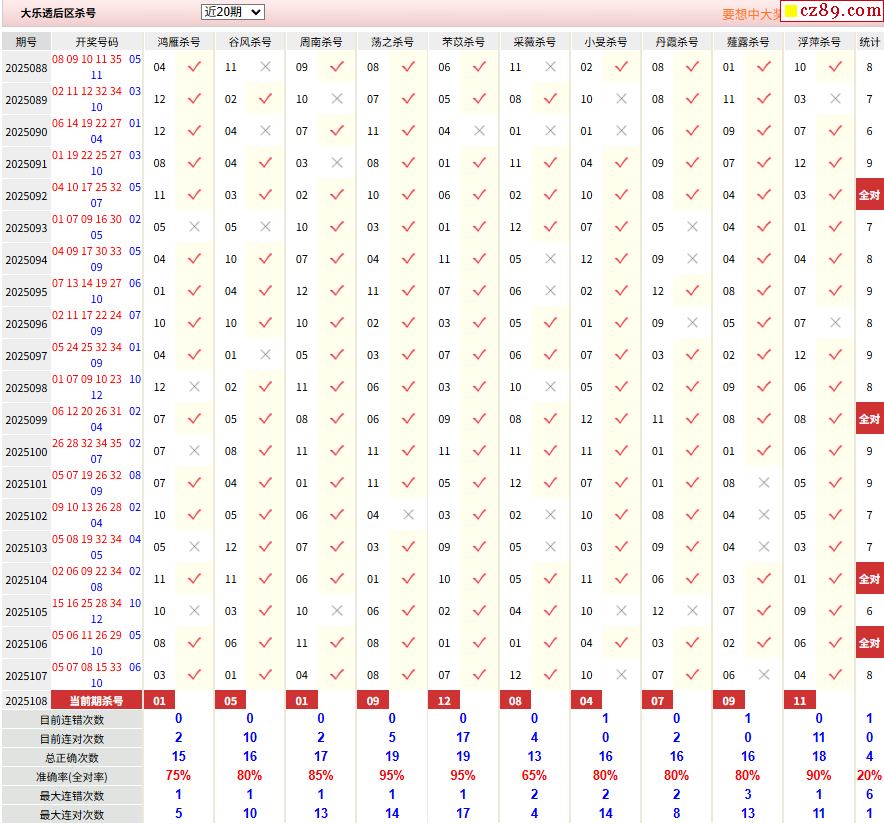Click the 谷风杀号 cross mark in row 2025097

point(266,355)
